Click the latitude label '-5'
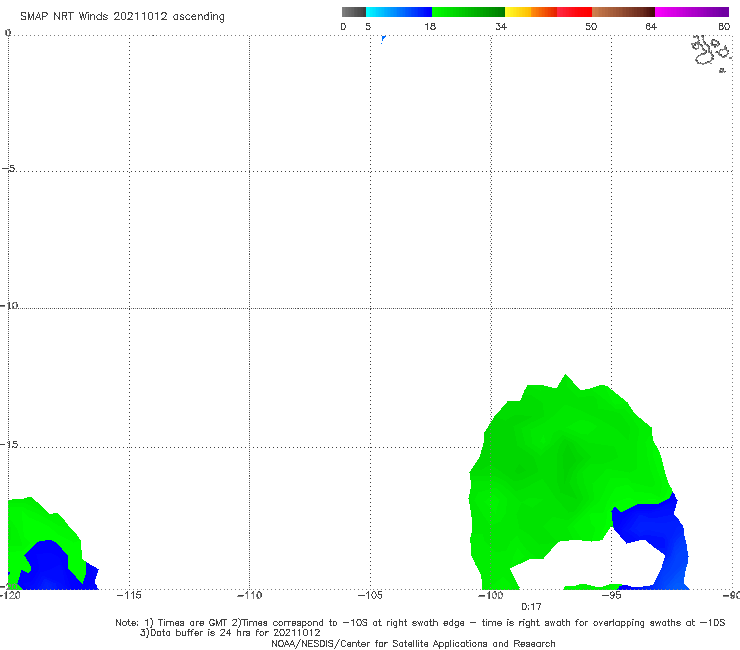 click(9, 168)
